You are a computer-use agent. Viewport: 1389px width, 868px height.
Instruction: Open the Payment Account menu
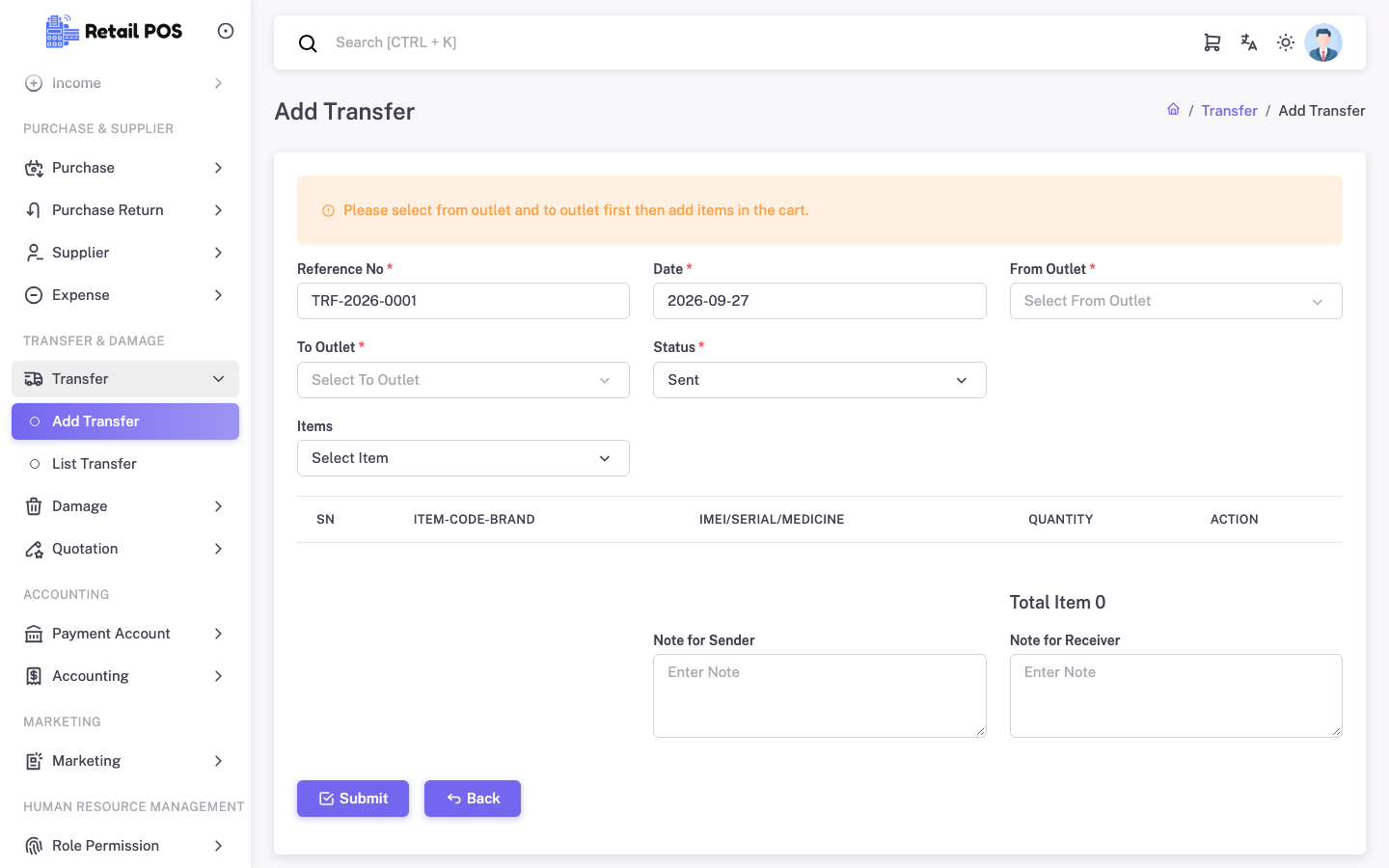[x=125, y=634]
